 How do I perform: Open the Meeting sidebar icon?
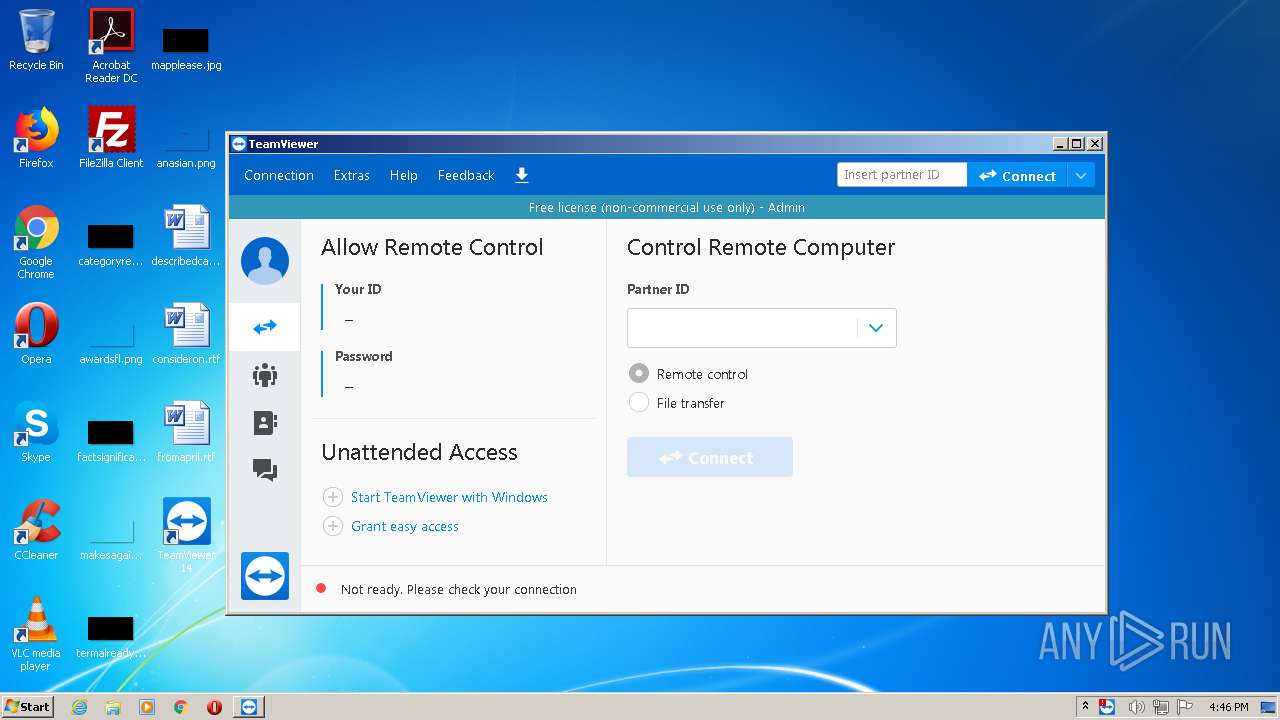(x=265, y=375)
